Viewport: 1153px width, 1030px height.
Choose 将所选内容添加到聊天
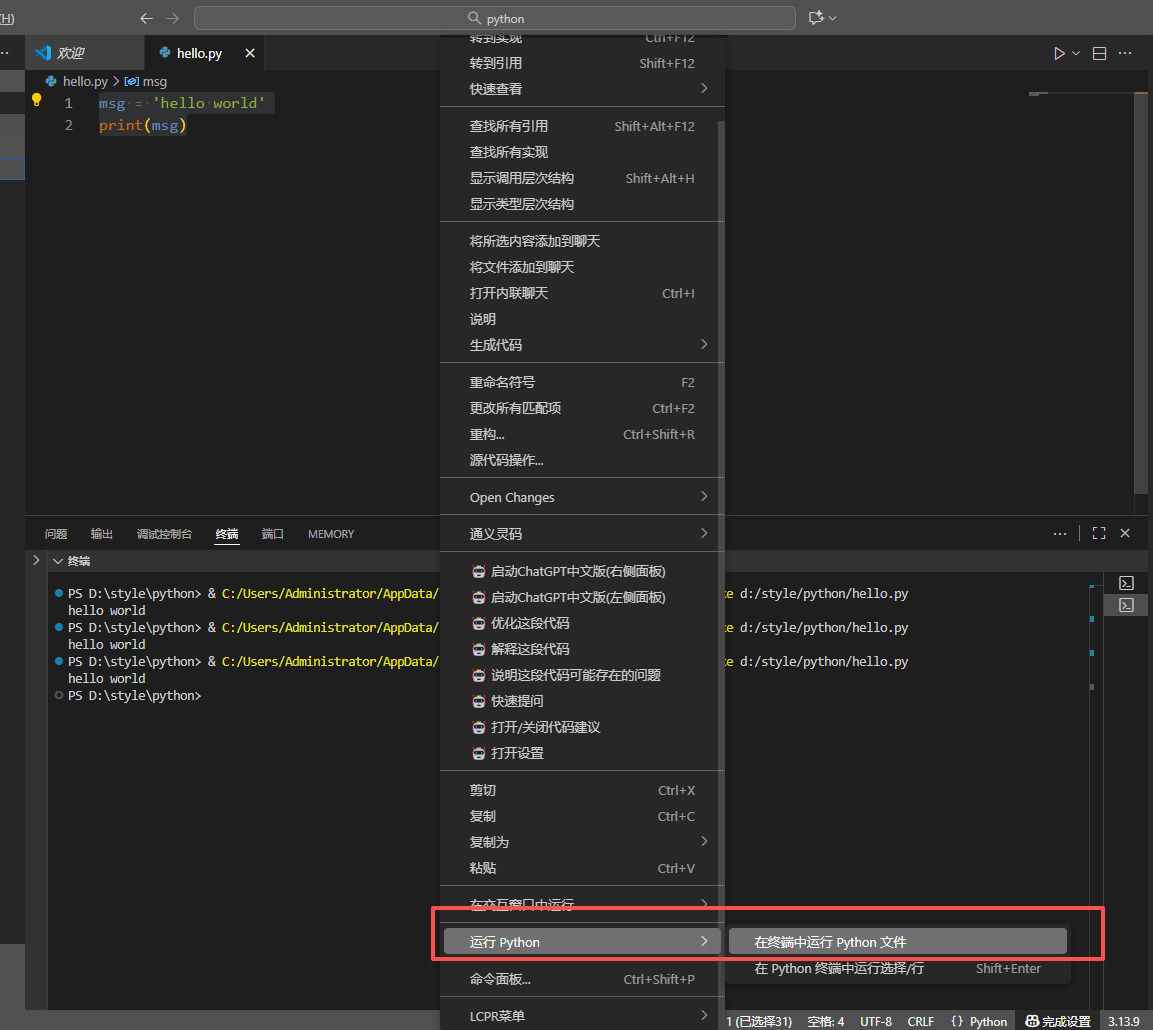point(582,241)
